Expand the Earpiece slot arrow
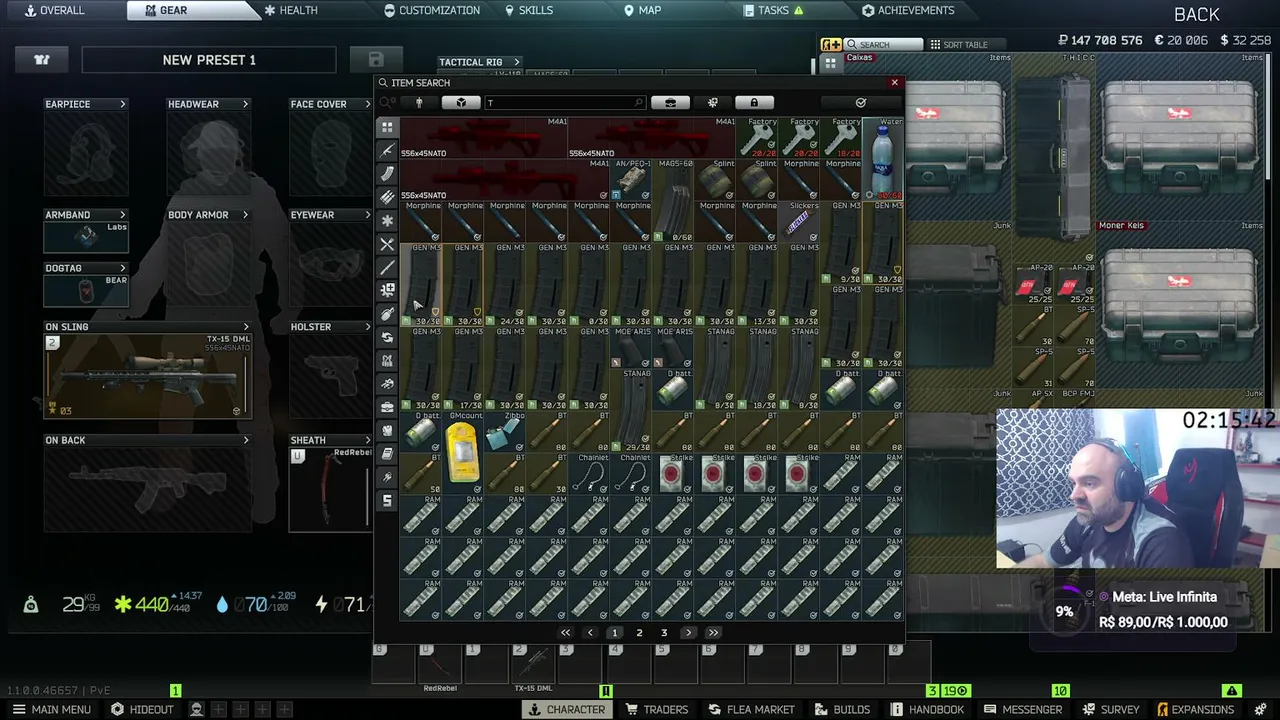 (123, 104)
